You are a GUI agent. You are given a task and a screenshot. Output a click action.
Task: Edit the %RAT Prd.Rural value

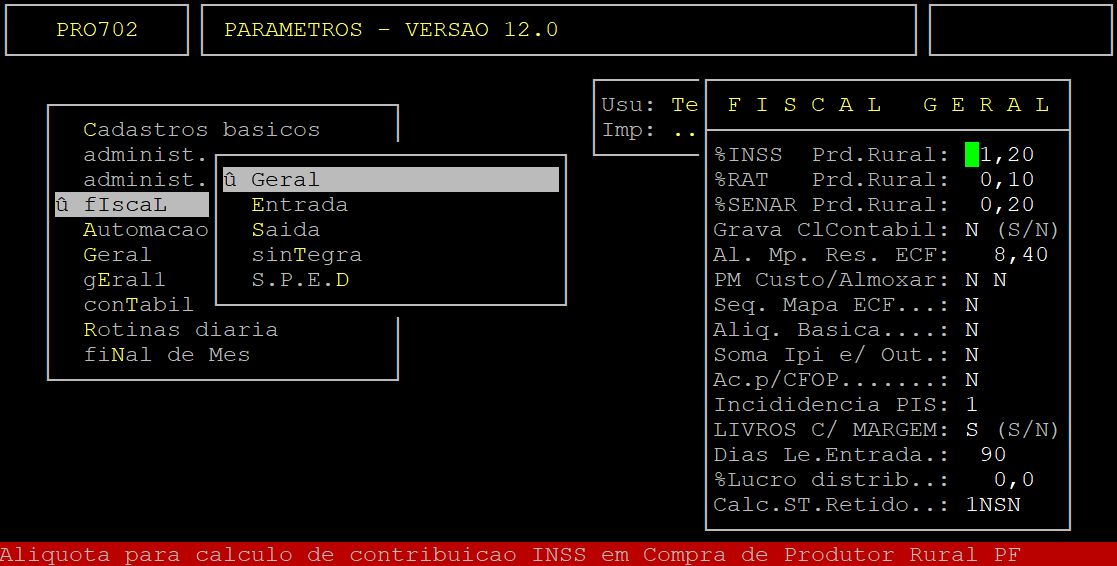pyautogui.click(x=1005, y=180)
